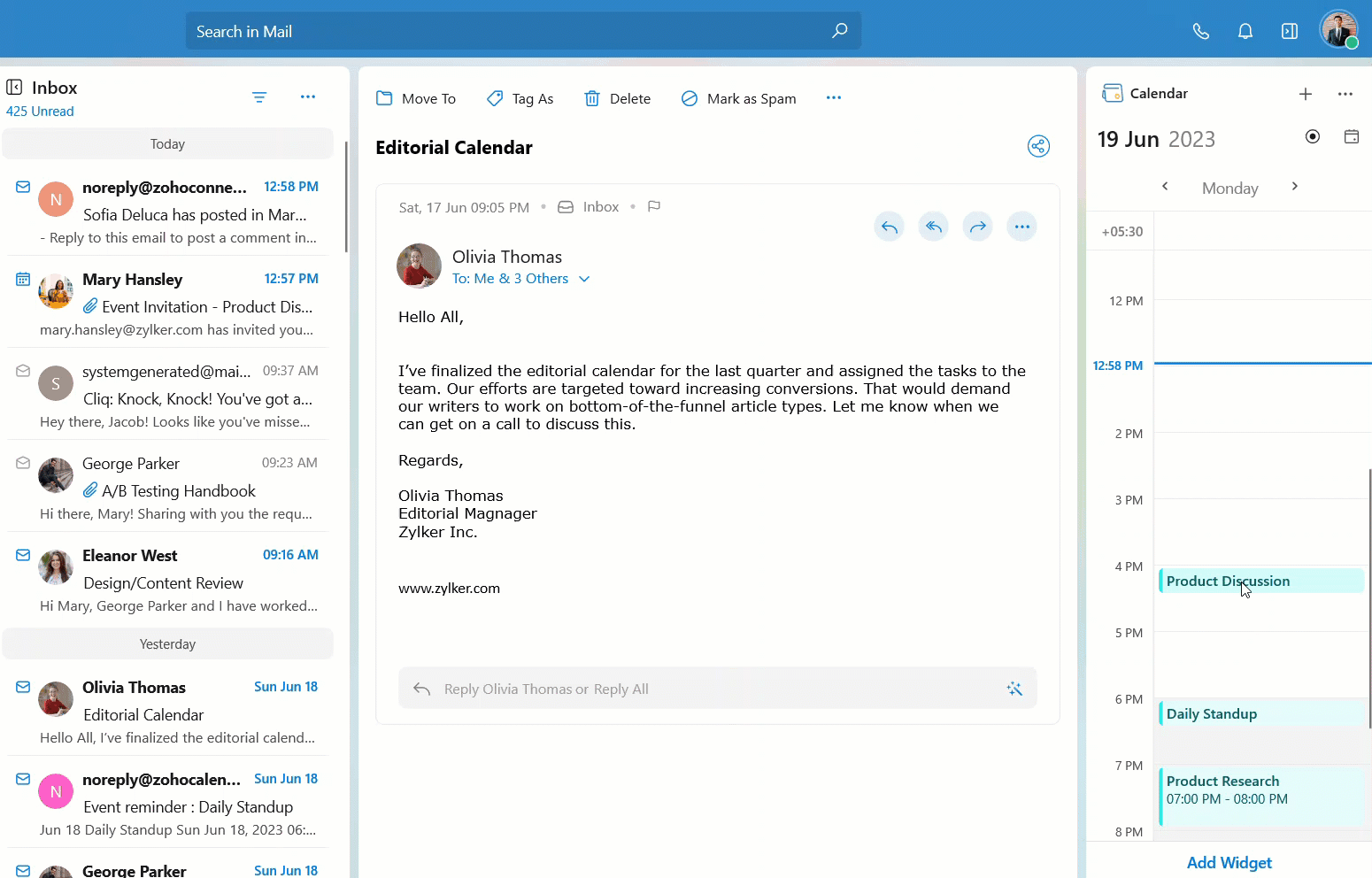This screenshot has height=878, width=1372.
Task: Click www.zylker.com link
Action: (x=449, y=588)
